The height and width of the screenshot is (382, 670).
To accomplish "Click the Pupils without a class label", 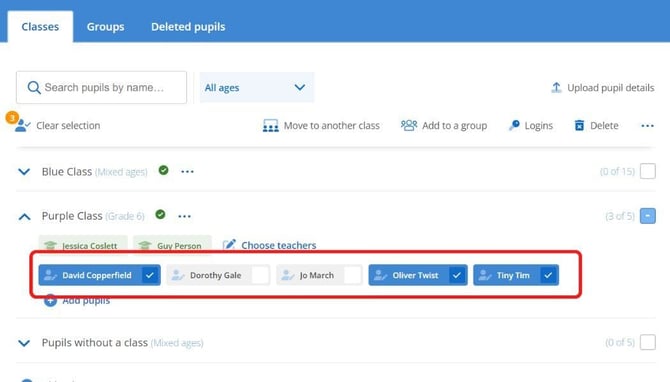I will (94, 343).
